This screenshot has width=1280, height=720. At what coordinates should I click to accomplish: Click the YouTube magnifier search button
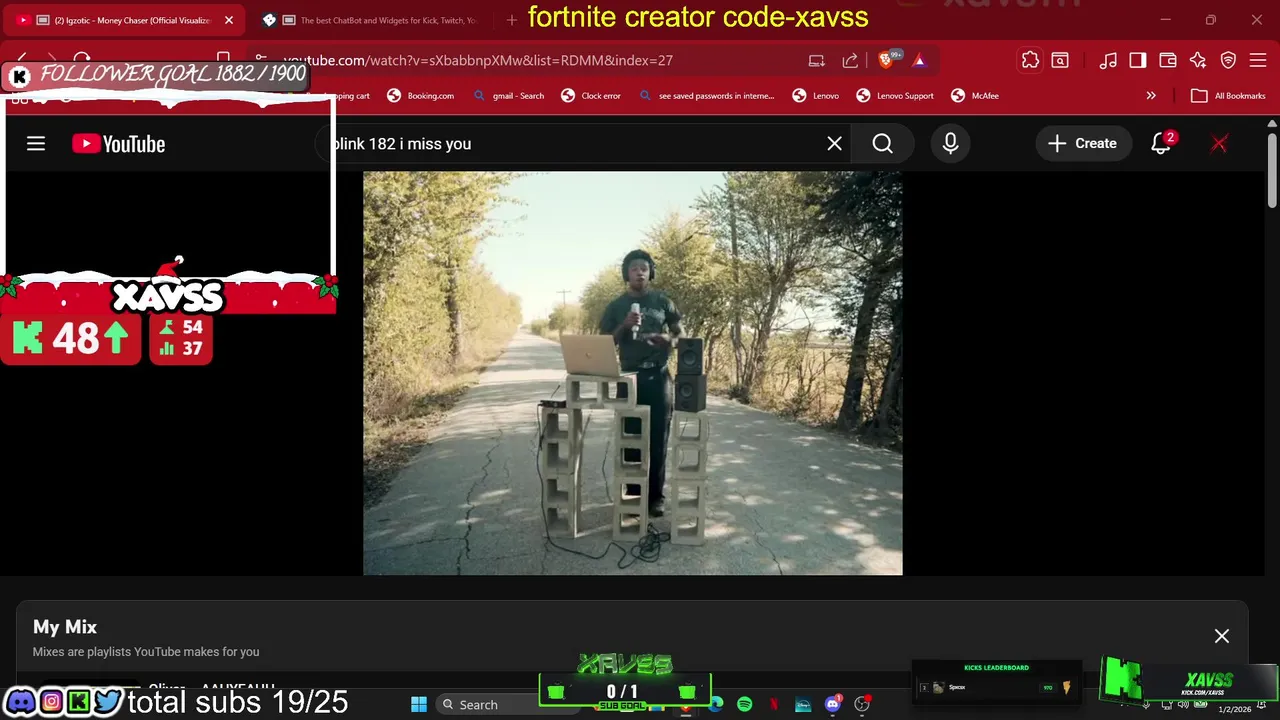click(x=882, y=144)
